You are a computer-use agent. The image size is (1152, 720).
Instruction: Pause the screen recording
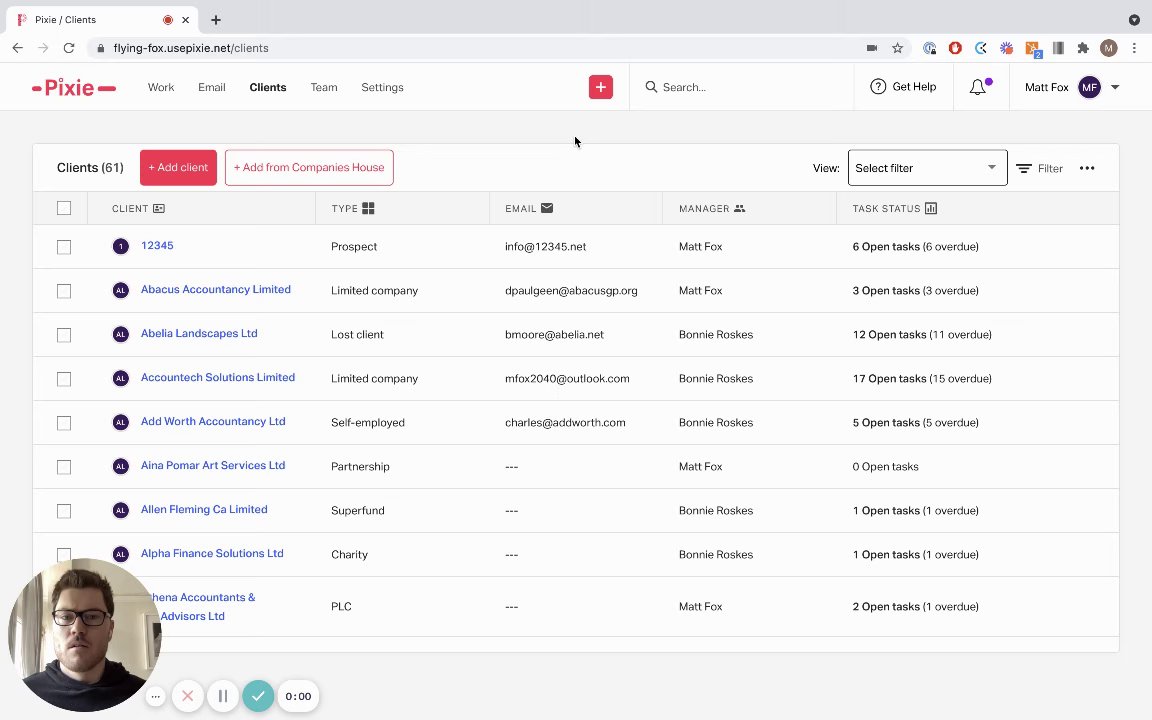click(223, 696)
